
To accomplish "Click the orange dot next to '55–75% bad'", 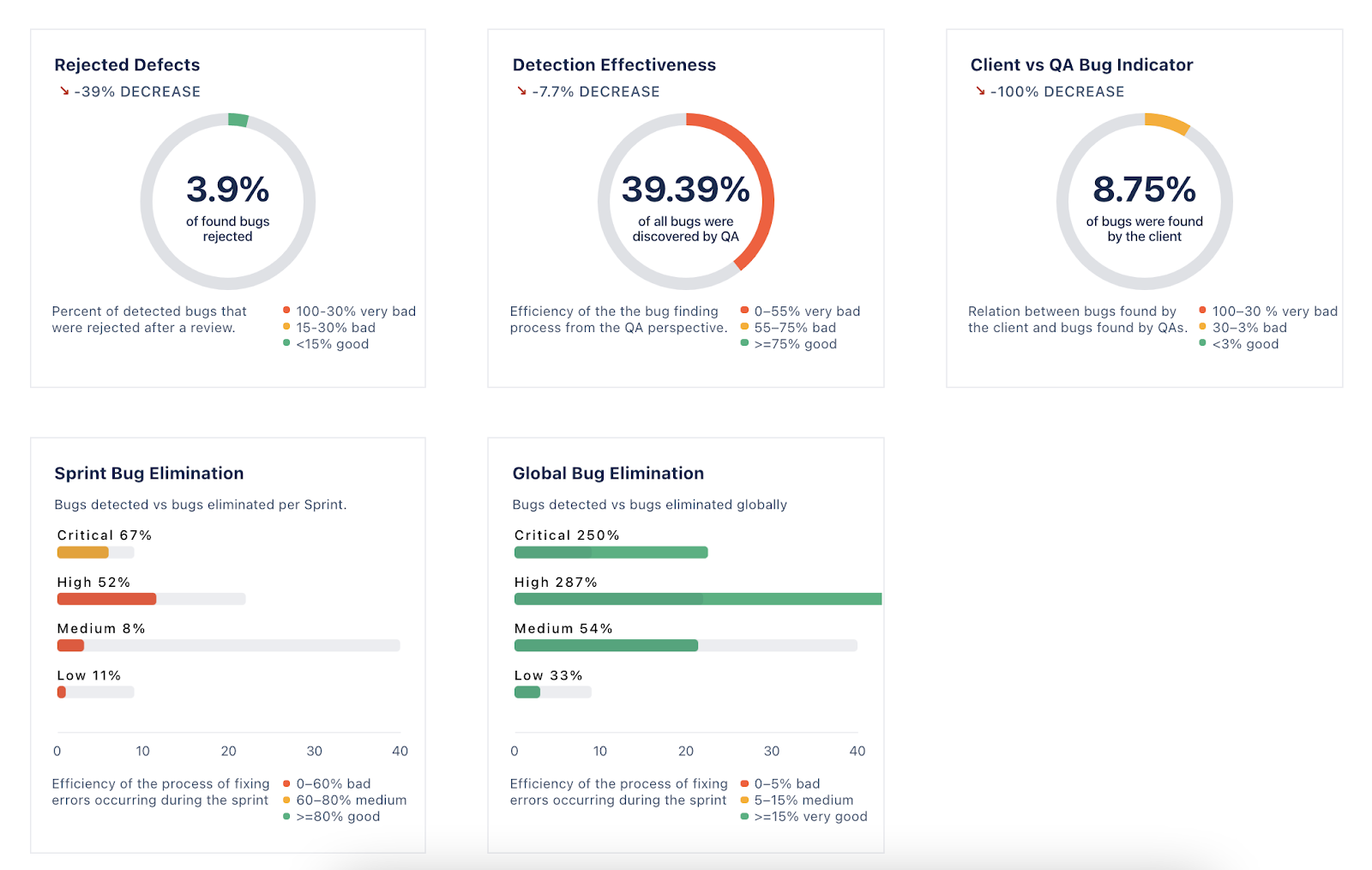I will click(x=744, y=327).
